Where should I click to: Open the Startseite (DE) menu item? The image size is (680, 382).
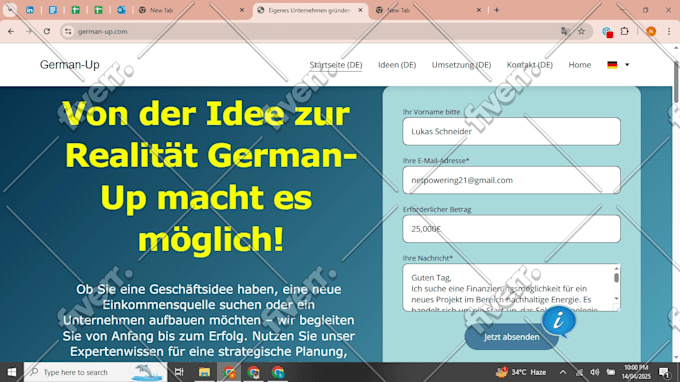(336, 65)
